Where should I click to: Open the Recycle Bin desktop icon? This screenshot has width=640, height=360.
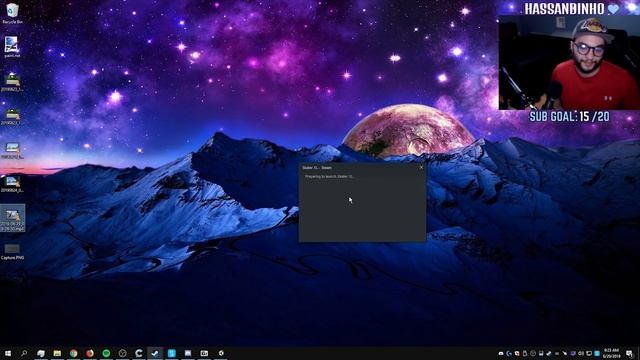coord(12,13)
